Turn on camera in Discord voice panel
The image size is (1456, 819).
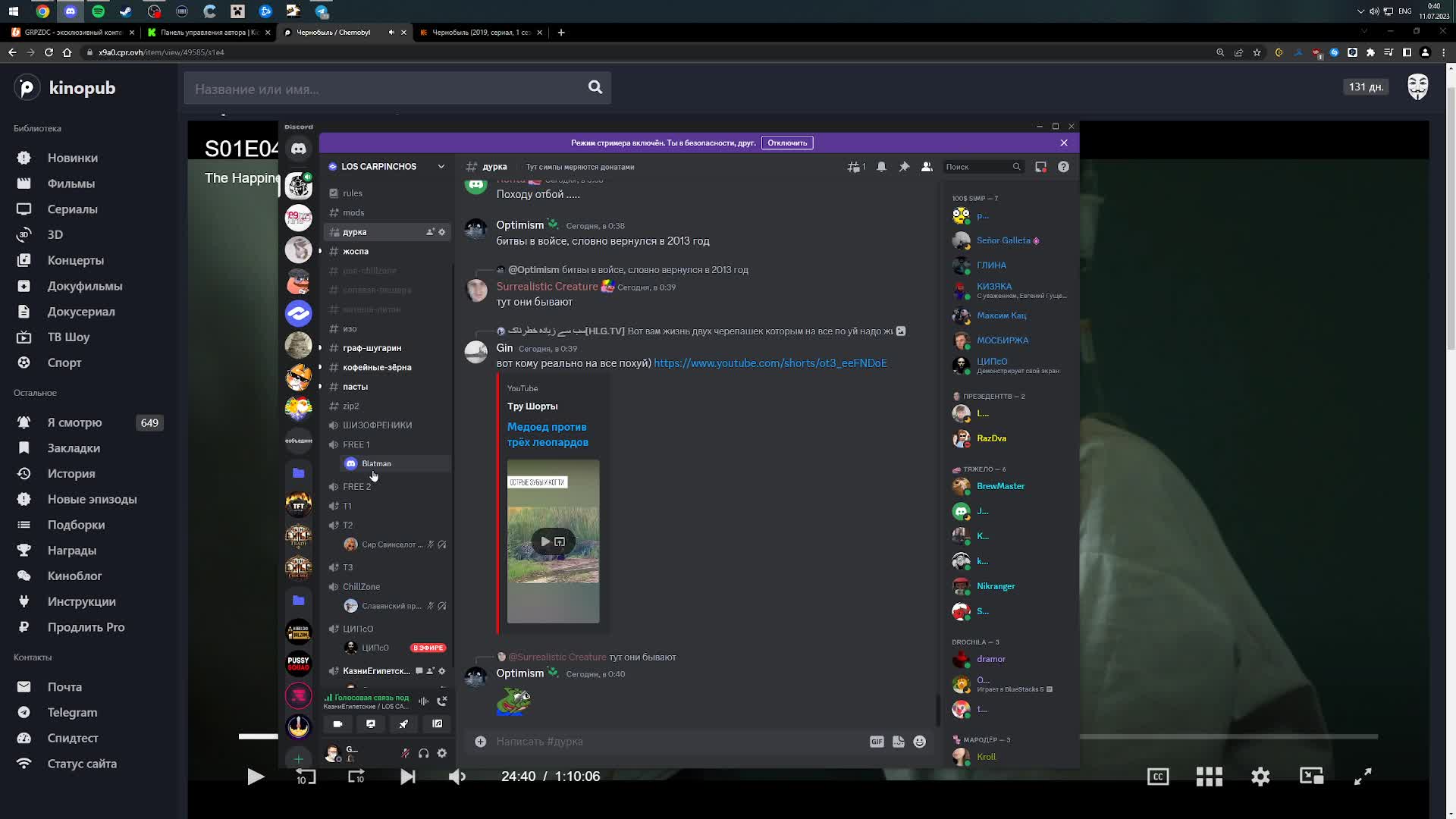(x=337, y=724)
